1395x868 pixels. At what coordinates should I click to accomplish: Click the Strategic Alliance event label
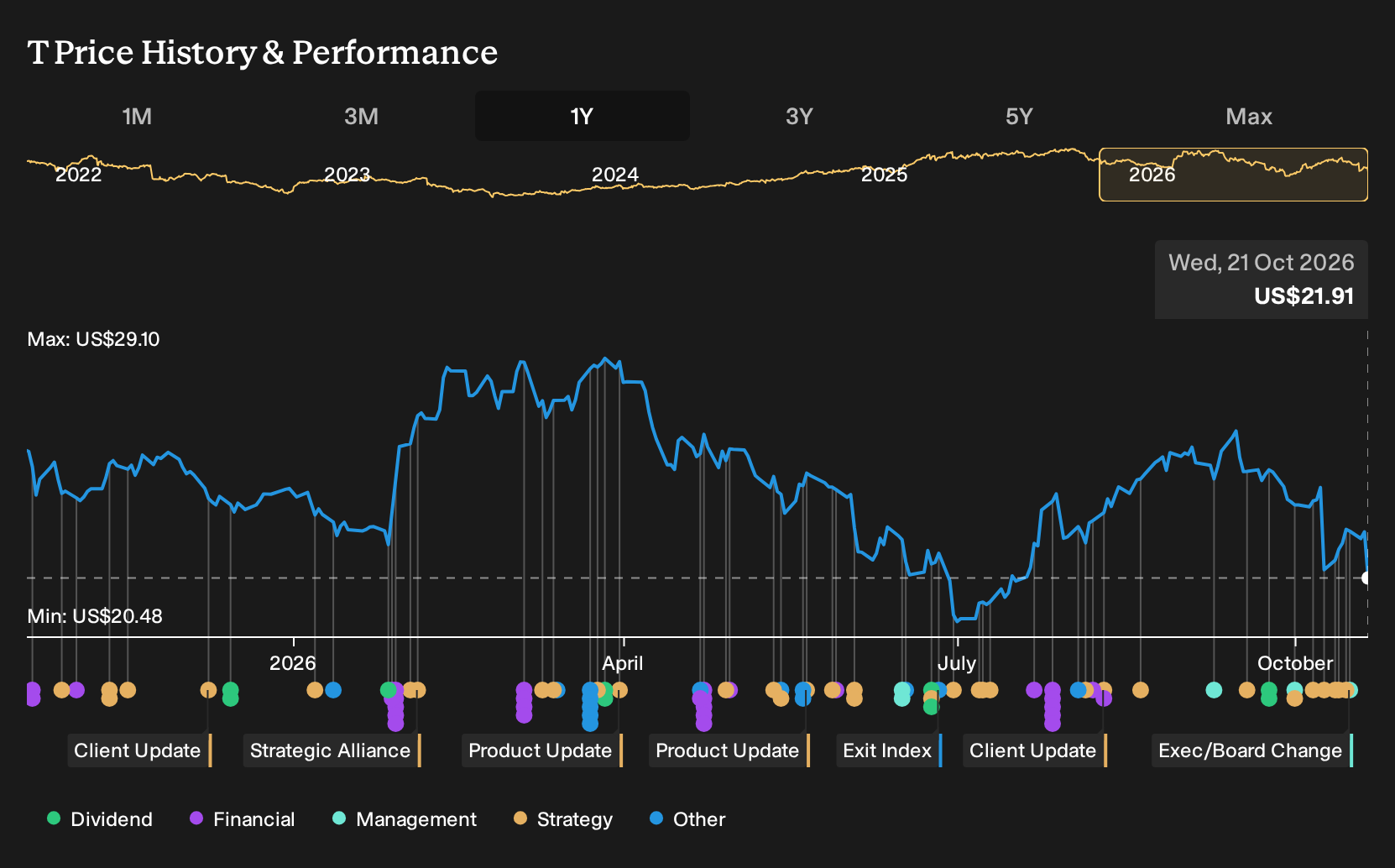click(x=332, y=750)
